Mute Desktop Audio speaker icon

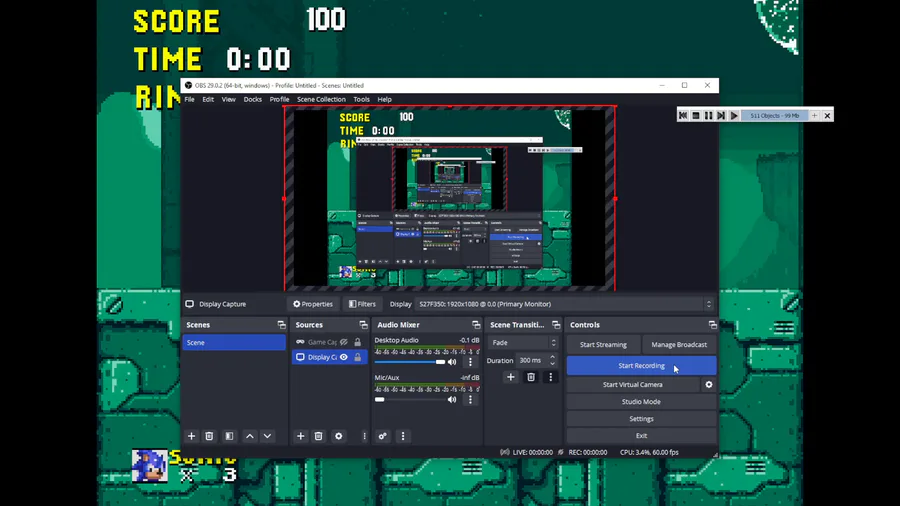coord(452,362)
